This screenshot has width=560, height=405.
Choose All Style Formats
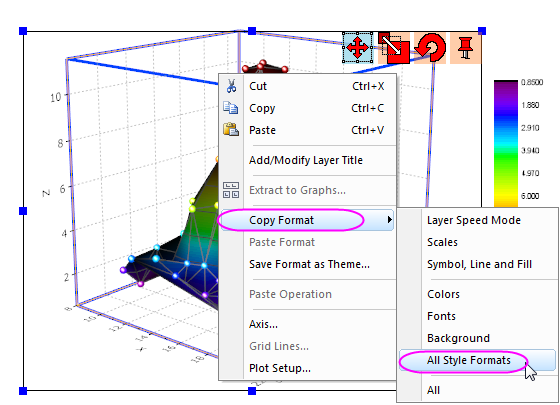click(478, 360)
